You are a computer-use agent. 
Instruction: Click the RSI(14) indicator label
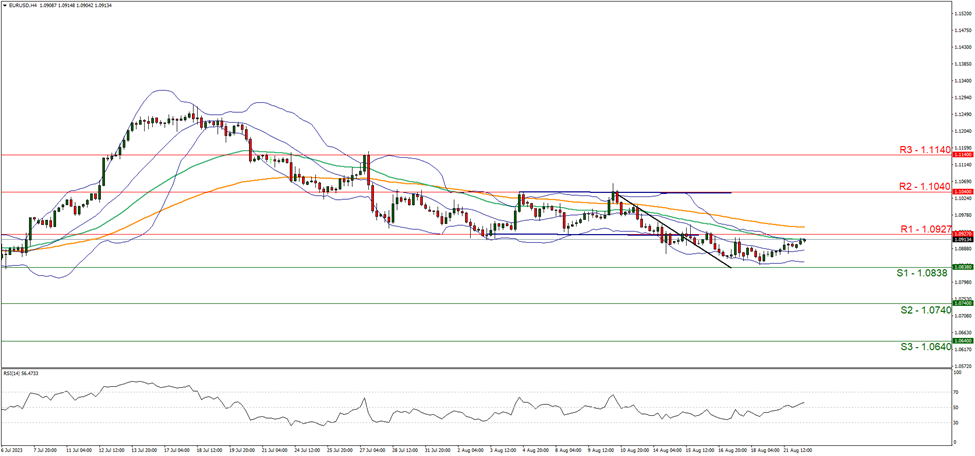[x=20, y=373]
